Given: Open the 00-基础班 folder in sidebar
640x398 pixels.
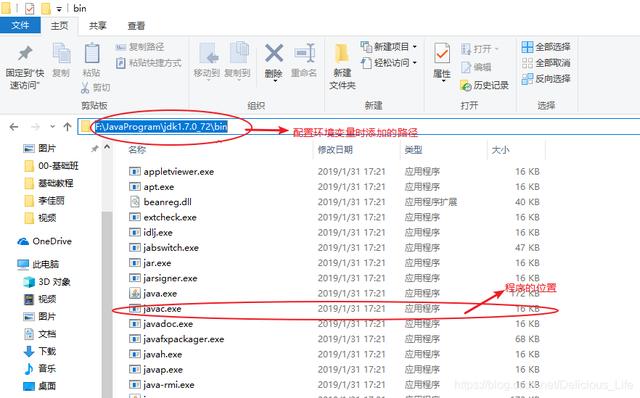Looking at the screenshot, I should [51, 165].
